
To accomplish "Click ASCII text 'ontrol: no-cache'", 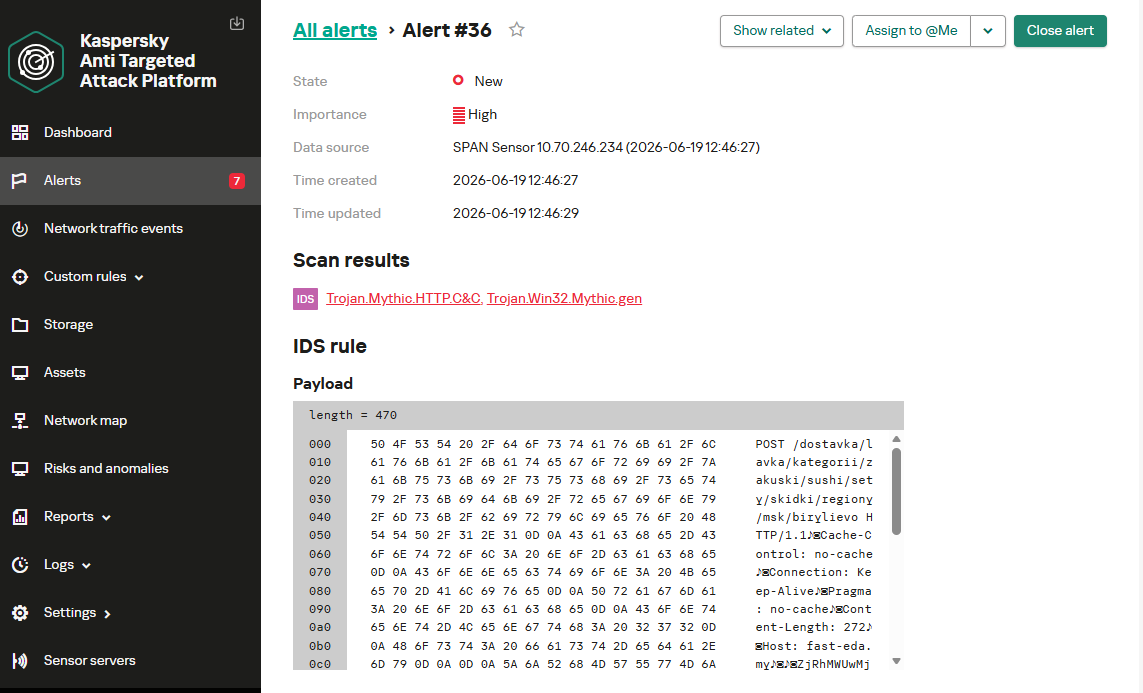I will click(814, 555).
